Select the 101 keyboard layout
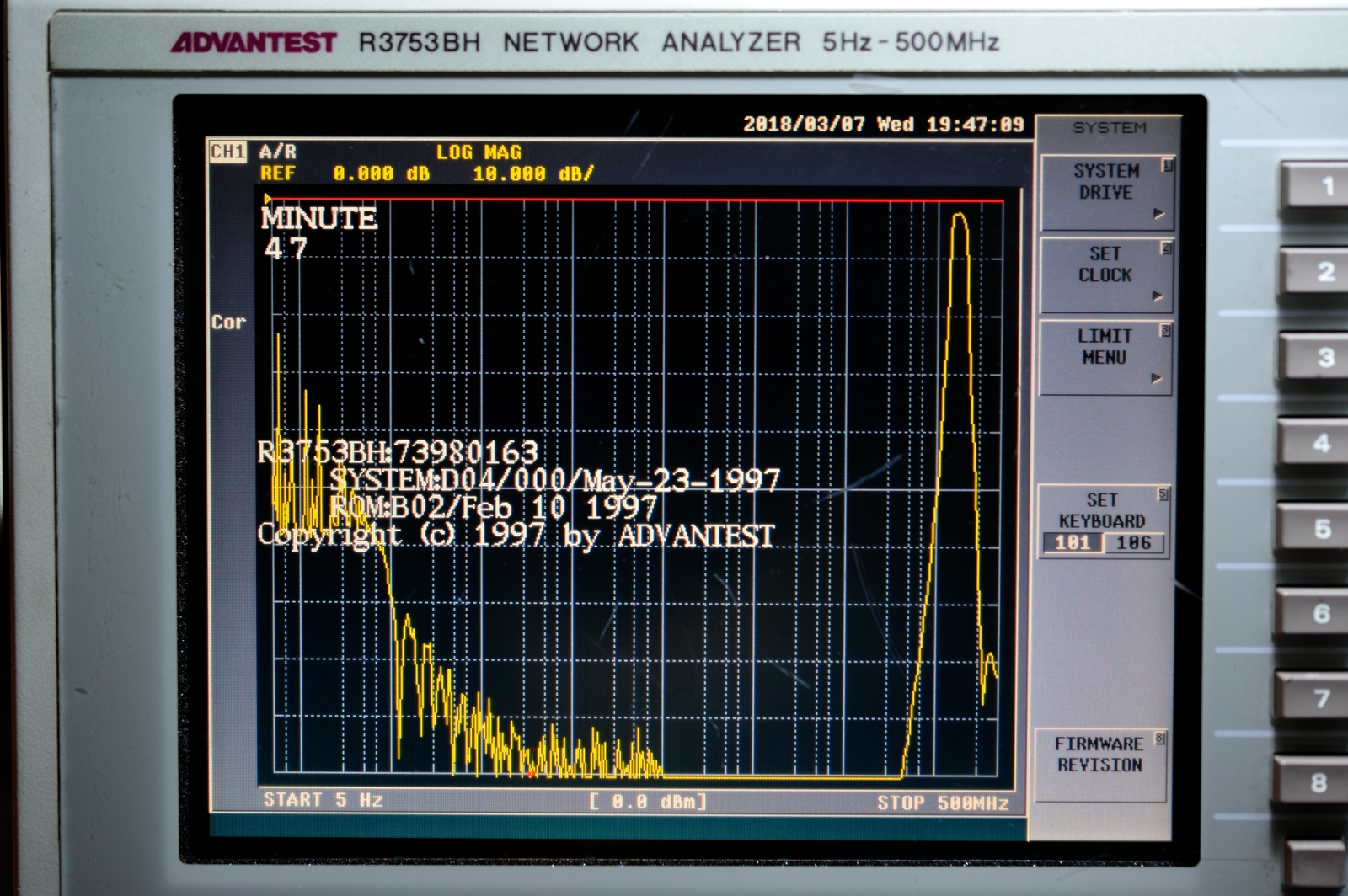The width and height of the screenshot is (1348, 896). coord(1073,543)
